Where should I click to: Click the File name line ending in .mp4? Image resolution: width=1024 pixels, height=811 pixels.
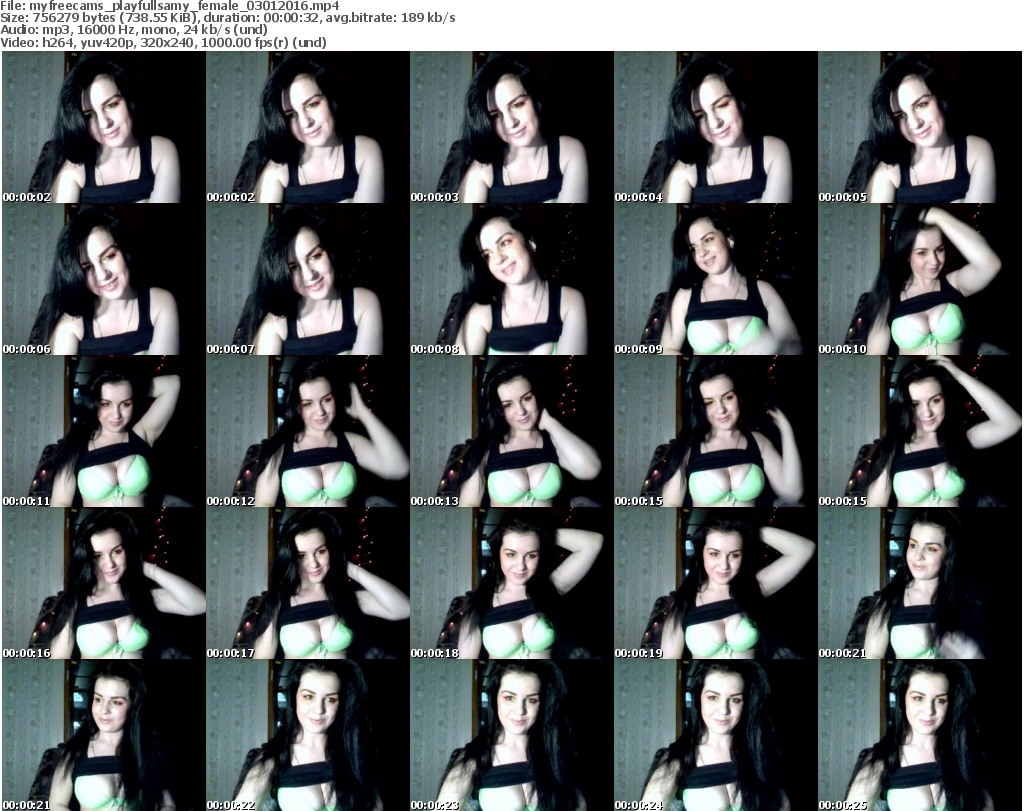coord(170,6)
